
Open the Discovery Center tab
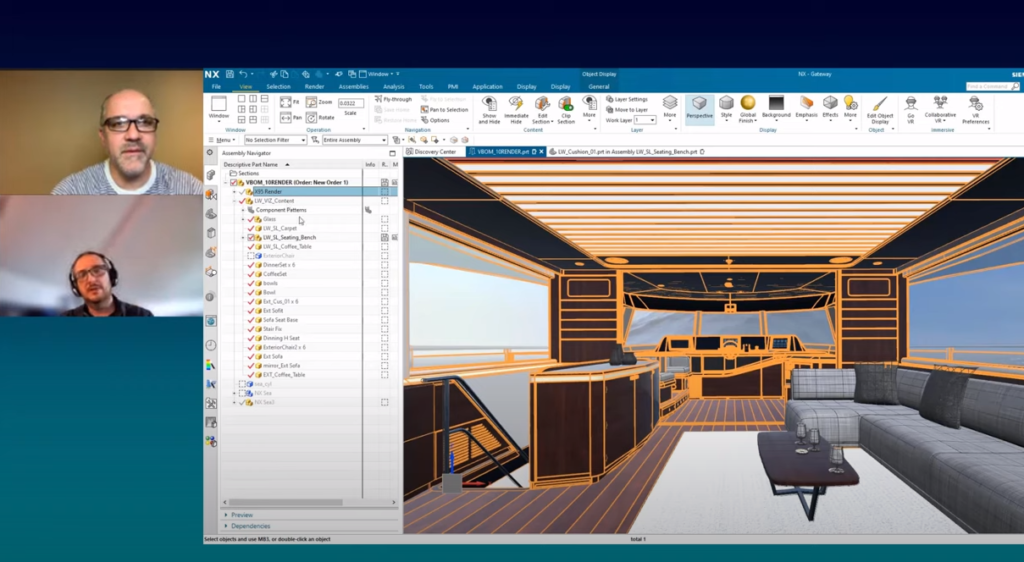click(434, 152)
